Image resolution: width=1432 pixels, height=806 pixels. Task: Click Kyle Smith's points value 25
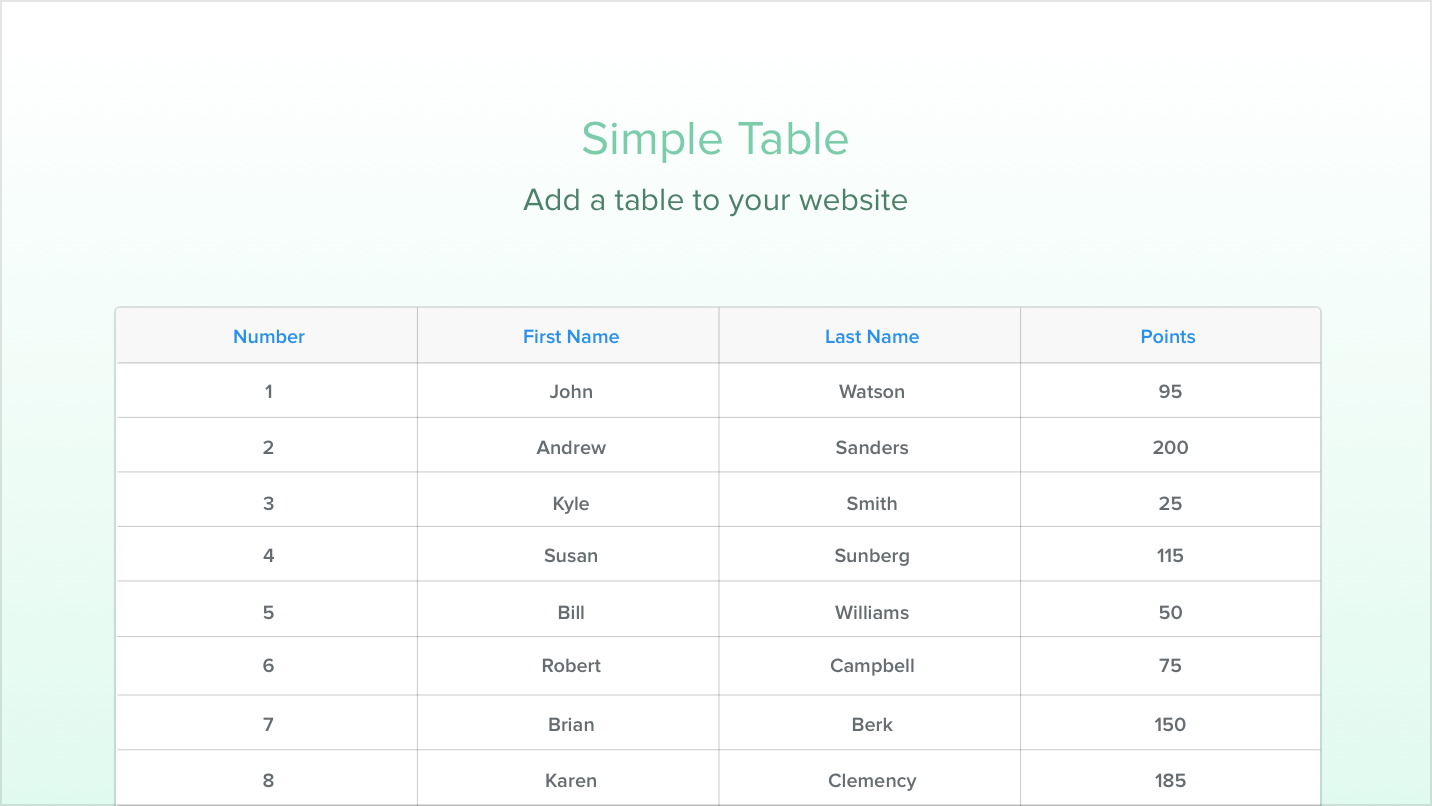[1169, 503]
